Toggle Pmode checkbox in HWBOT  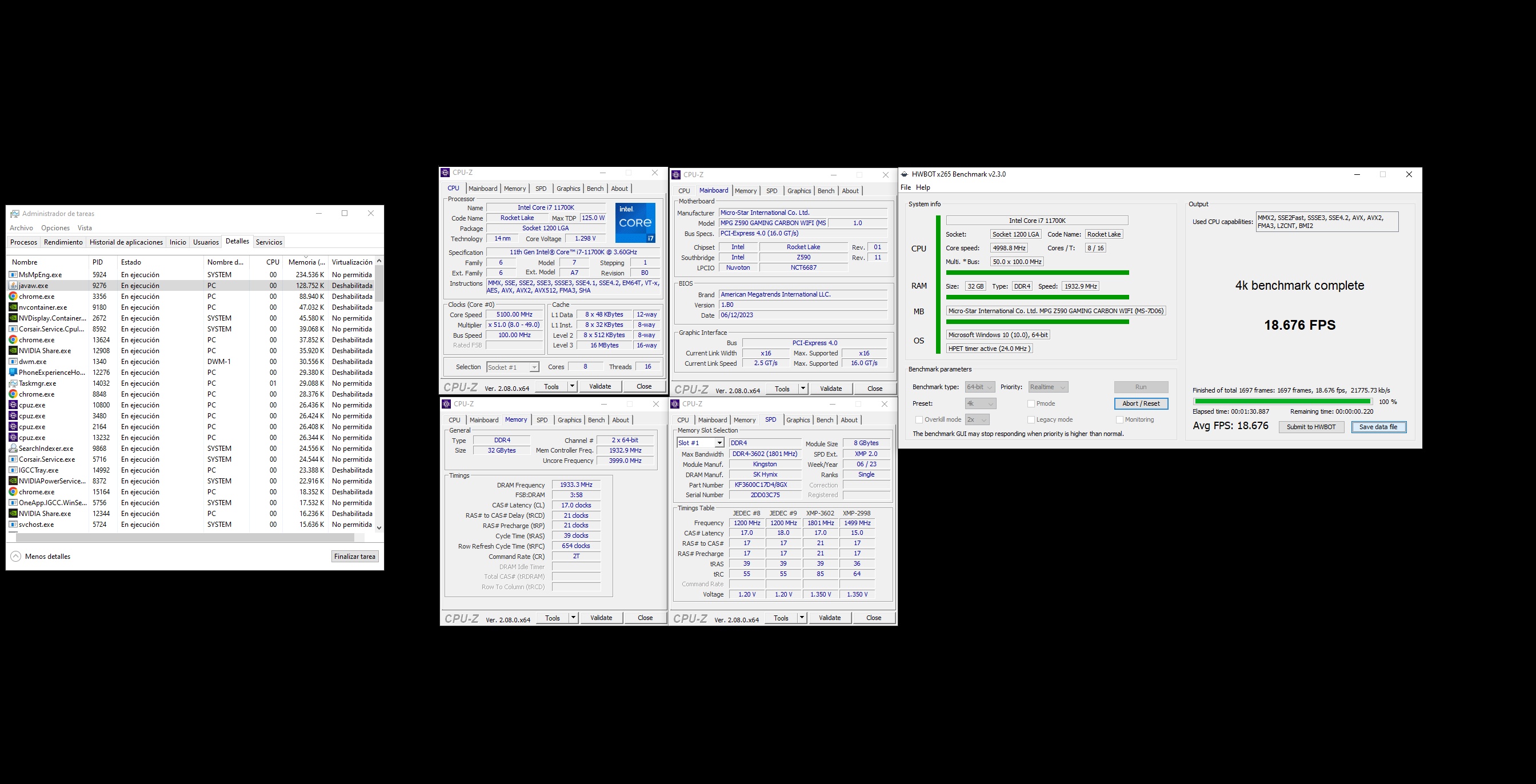(1030, 403)
